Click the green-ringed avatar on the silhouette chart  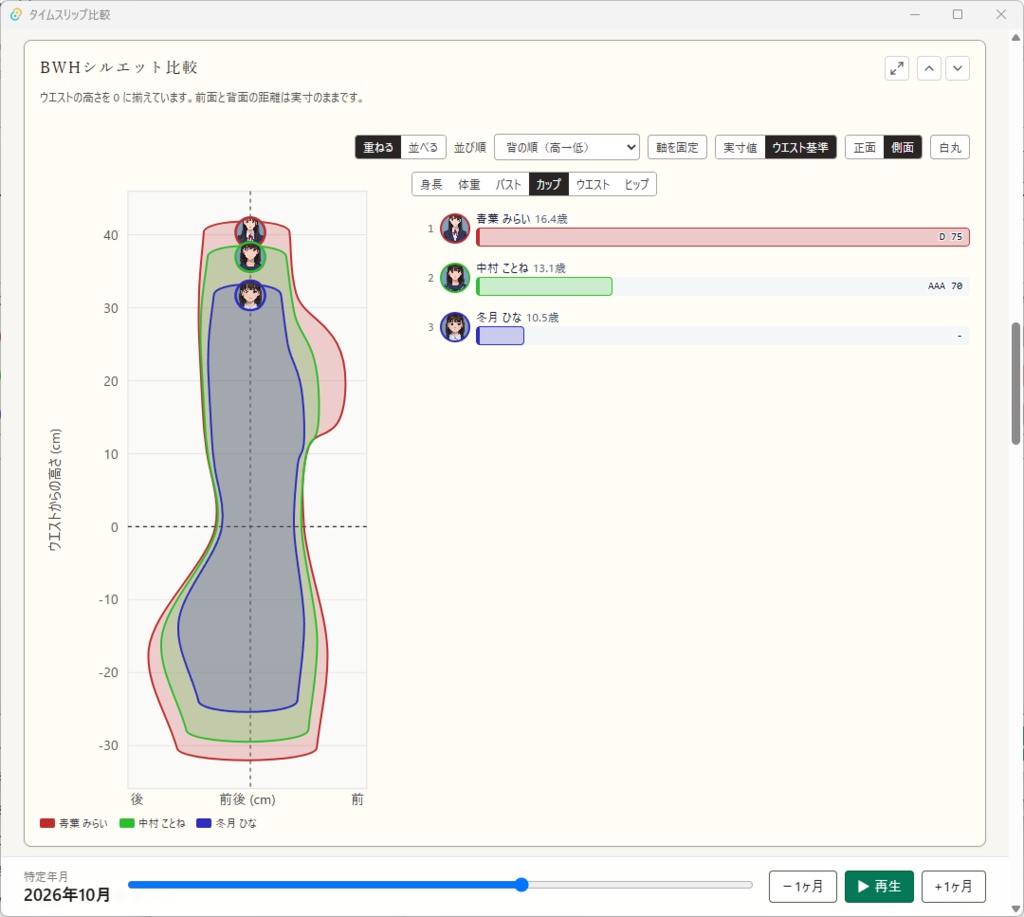coord(250,257)
